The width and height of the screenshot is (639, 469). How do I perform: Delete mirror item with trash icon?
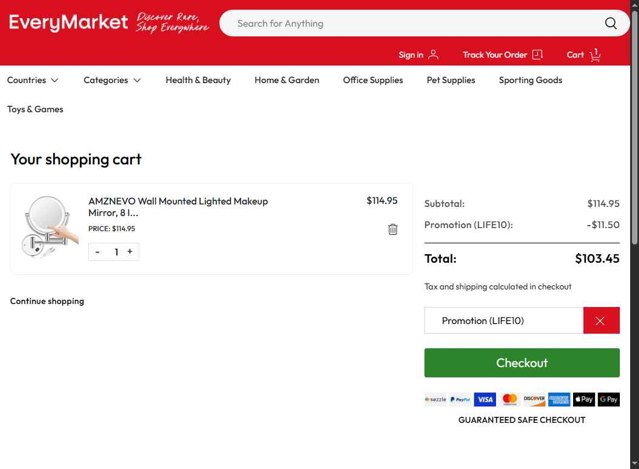[x=392, y=229]
